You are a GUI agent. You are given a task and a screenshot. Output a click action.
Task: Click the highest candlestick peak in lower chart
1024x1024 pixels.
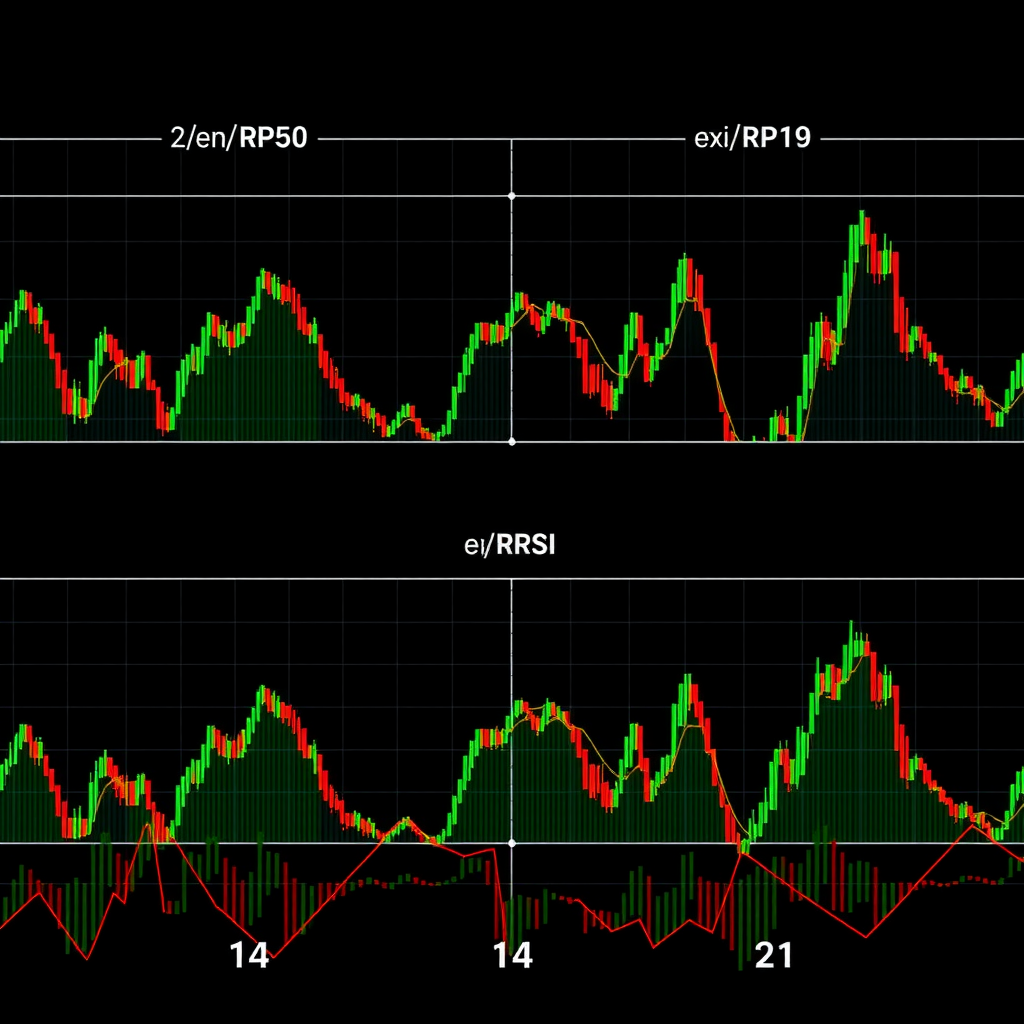851,627
